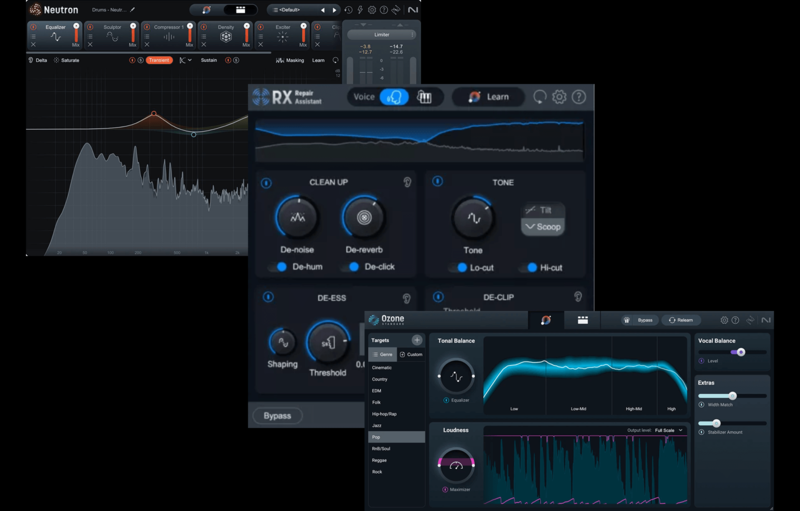This screenshot has width=800, height=511.
Task: Select the Tilt tone option
Action: tap(543, 210)
